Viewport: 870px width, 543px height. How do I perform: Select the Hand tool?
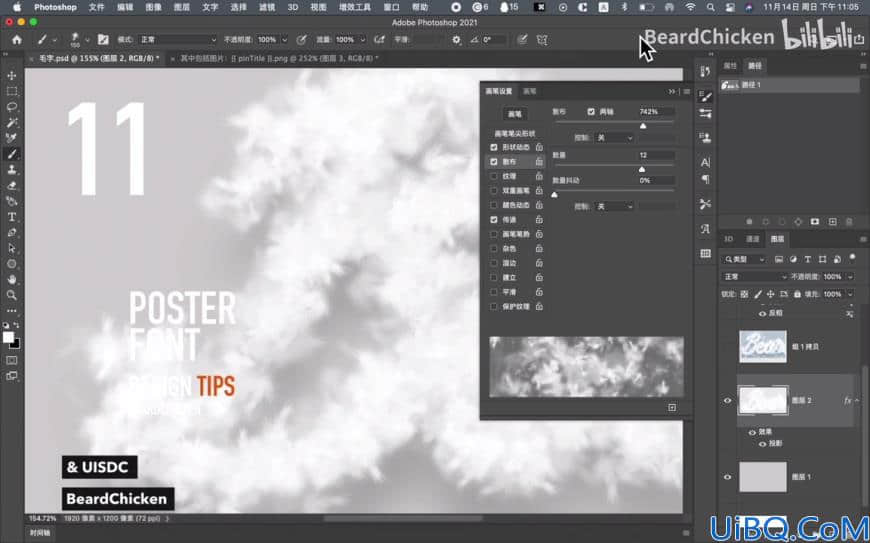12,280
